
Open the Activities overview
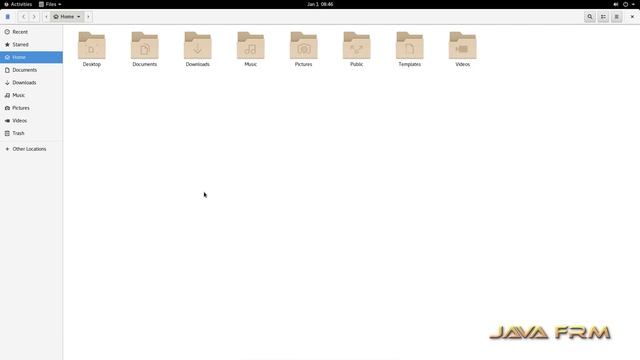click(18, 4)
